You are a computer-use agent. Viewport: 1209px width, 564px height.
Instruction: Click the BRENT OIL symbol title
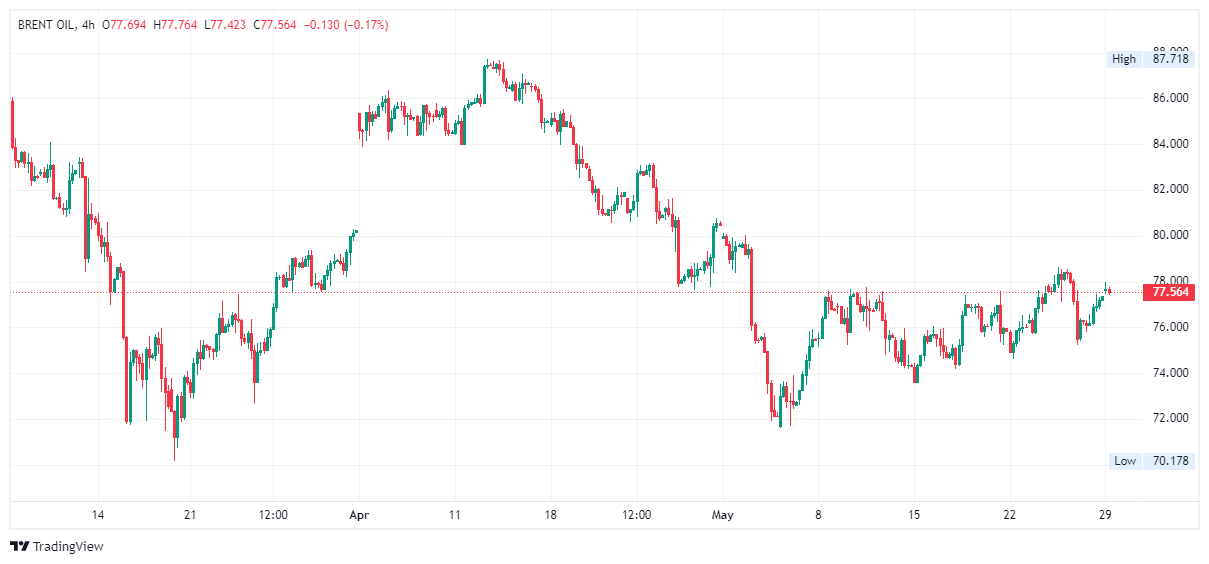point(46,24)
